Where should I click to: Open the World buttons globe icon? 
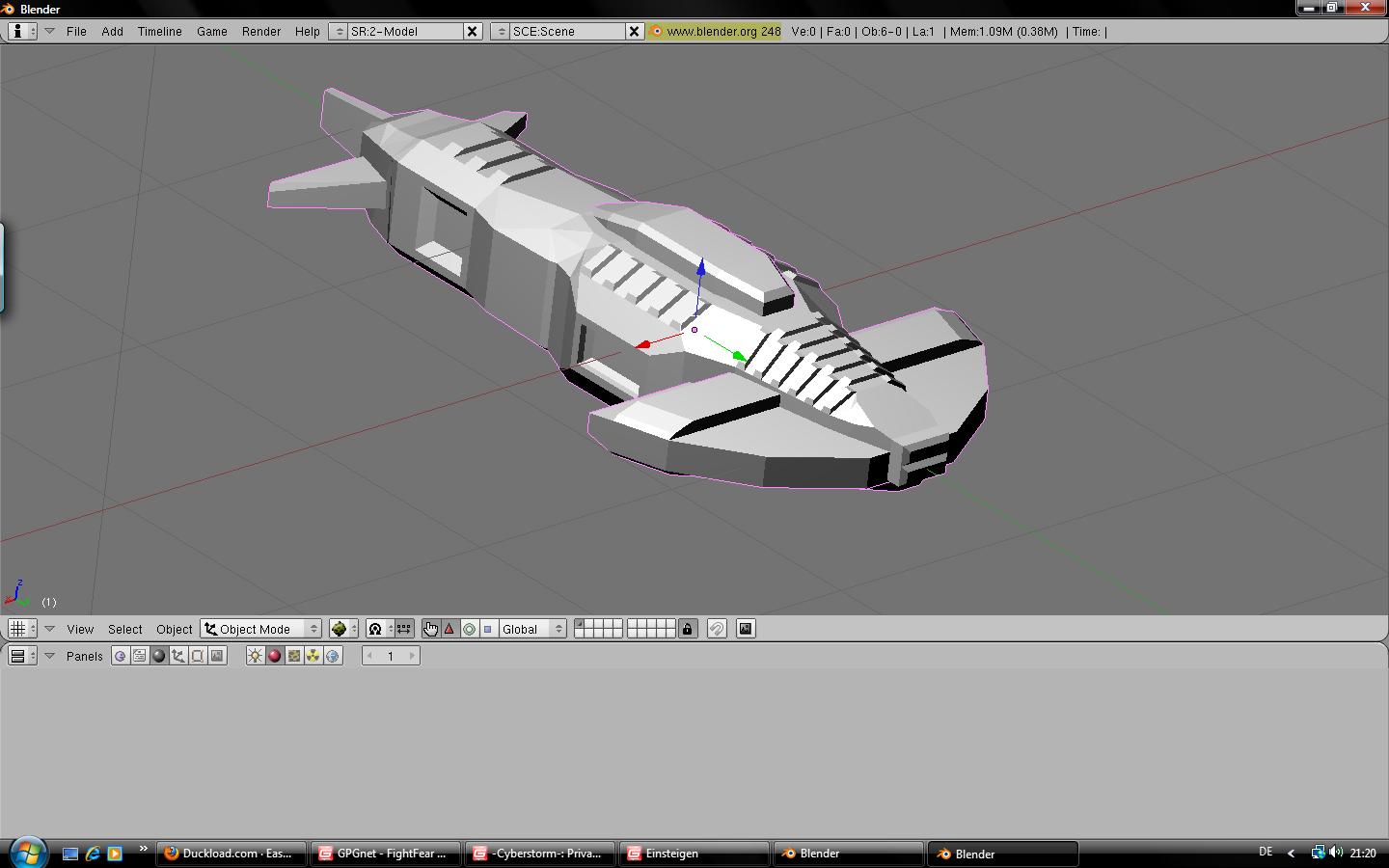(x=333, y=656)
